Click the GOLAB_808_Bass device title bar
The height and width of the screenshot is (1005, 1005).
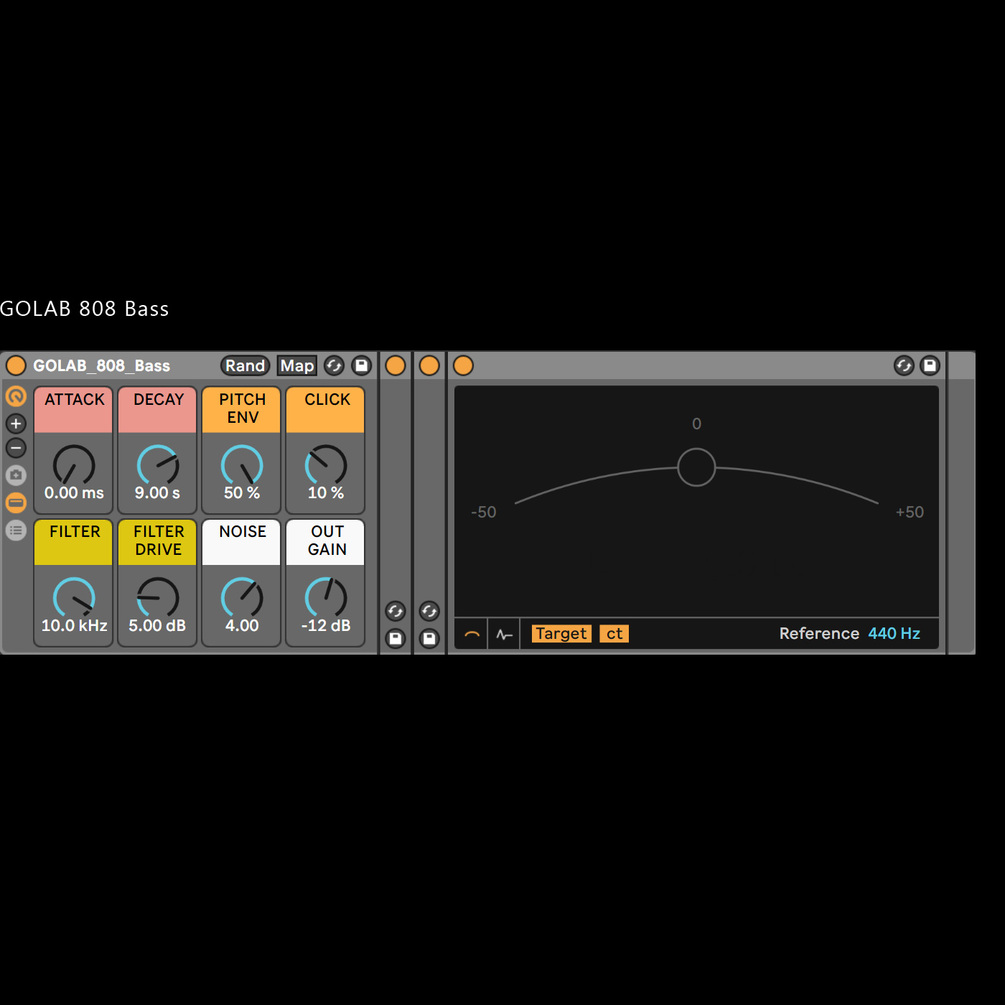pos(100,366)
